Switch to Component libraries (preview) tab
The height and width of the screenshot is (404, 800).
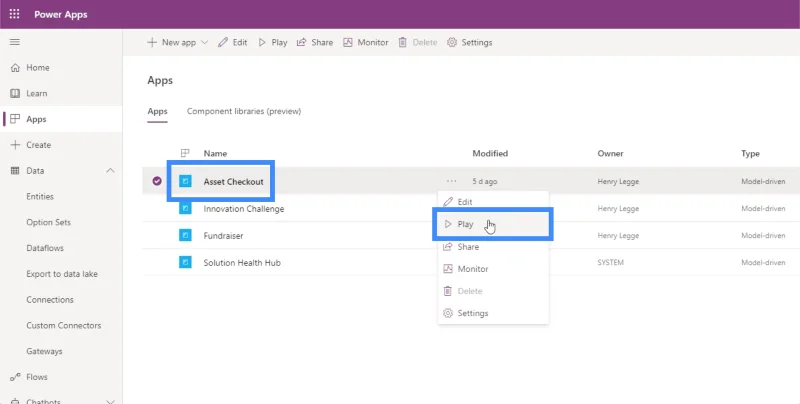click(x=244, y=111)
